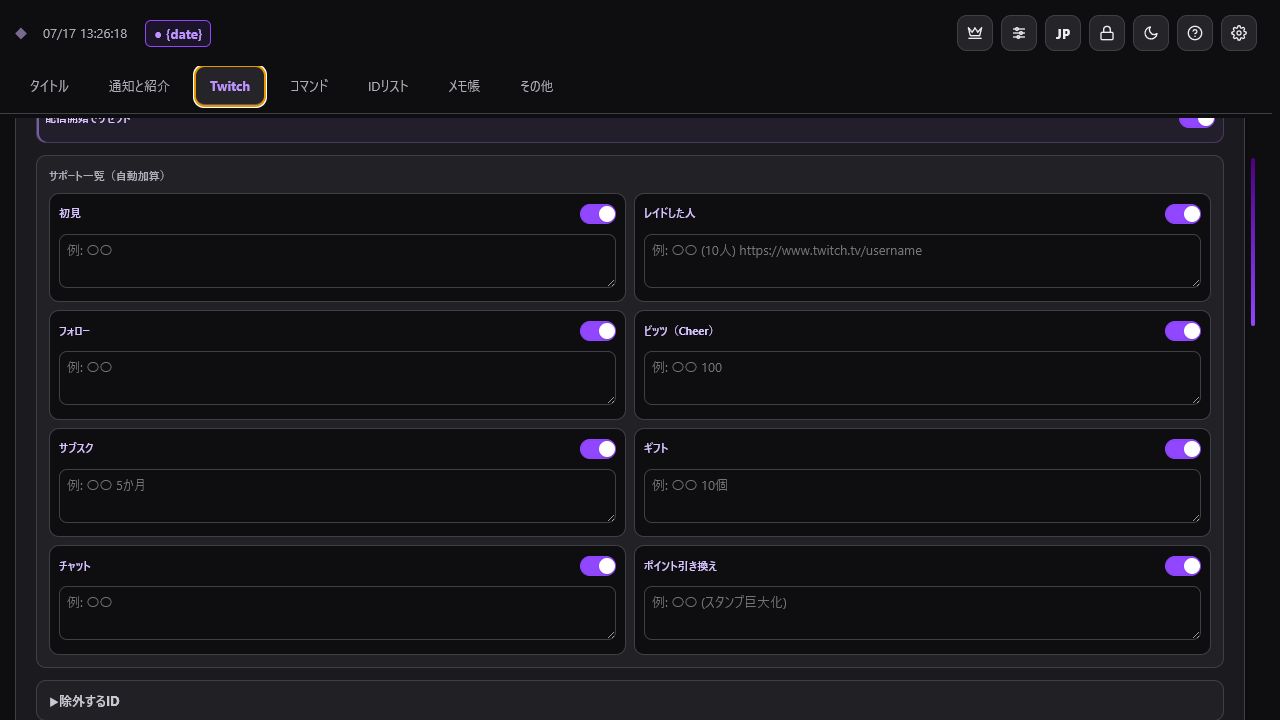This screenshot has height=720, width=1280.
Task: Toggle the ギフト switch
Action: (x=1183, y=449)
